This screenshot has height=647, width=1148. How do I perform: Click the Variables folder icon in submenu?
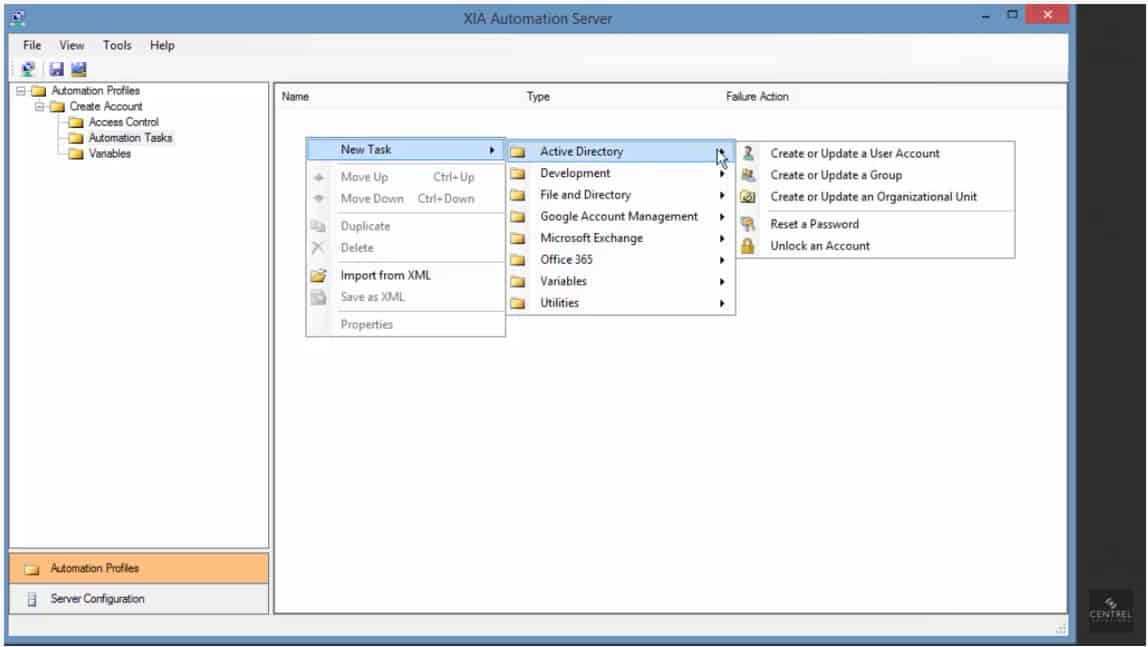[x=518, y=281]
